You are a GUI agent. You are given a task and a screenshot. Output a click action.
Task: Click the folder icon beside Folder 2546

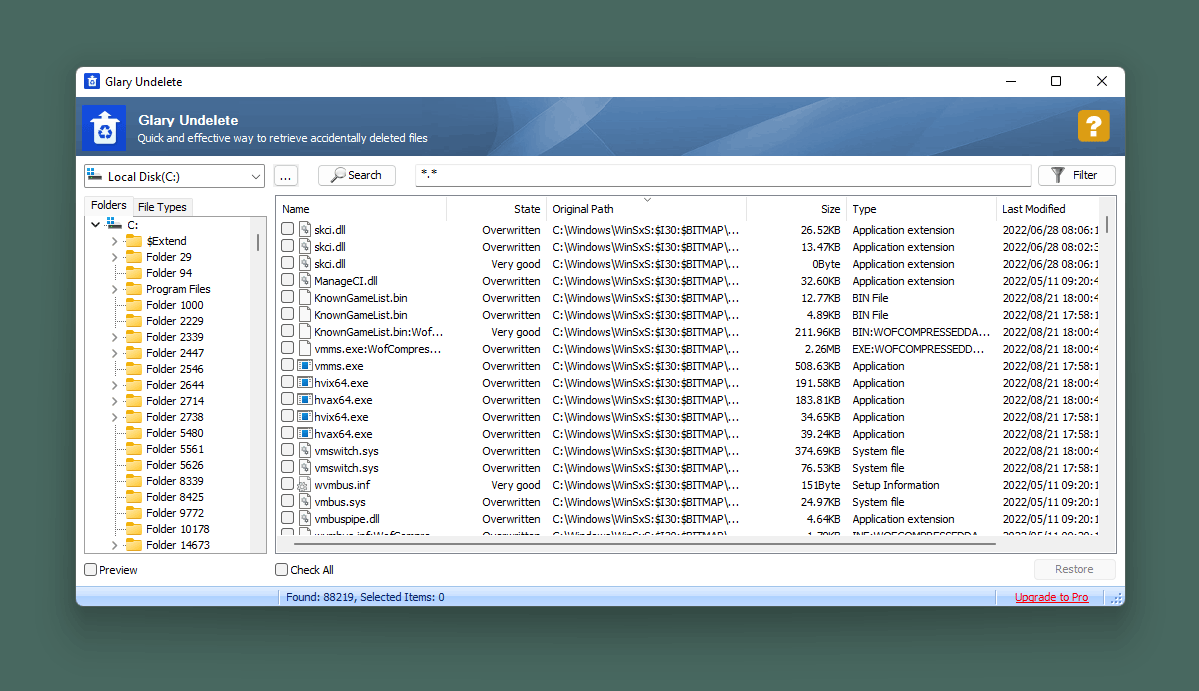pyautogui.click(x=134, y=368)
